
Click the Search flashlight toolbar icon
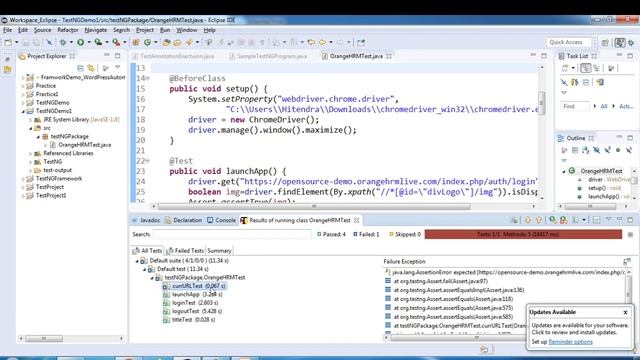[189, 42]
